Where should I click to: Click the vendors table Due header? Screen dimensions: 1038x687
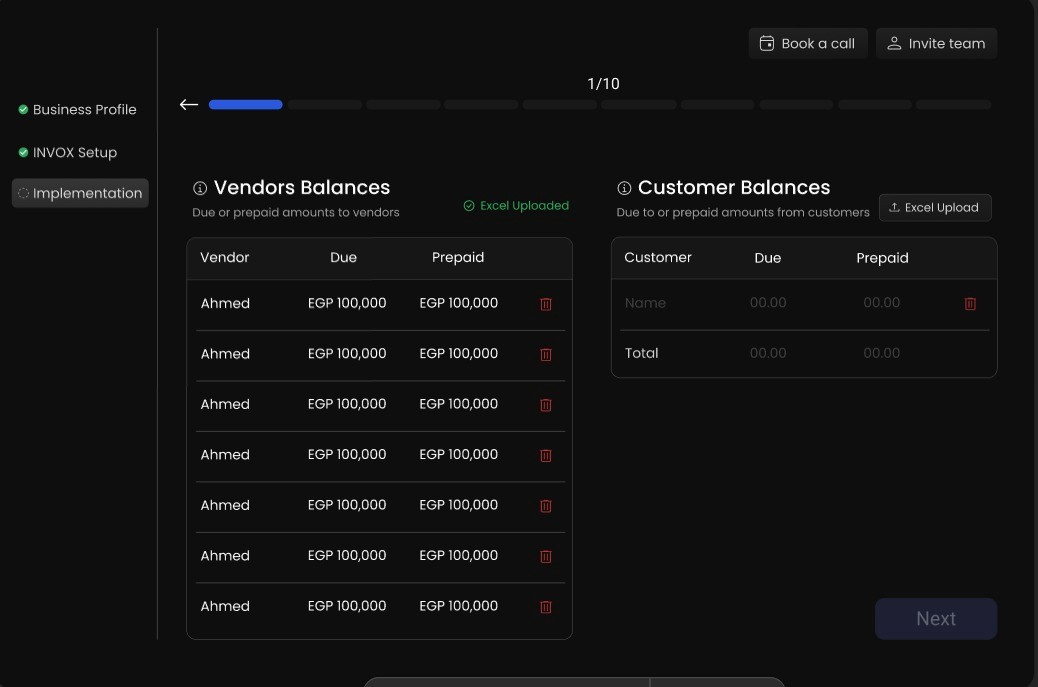pyautogui.click(x=344, y=257)
